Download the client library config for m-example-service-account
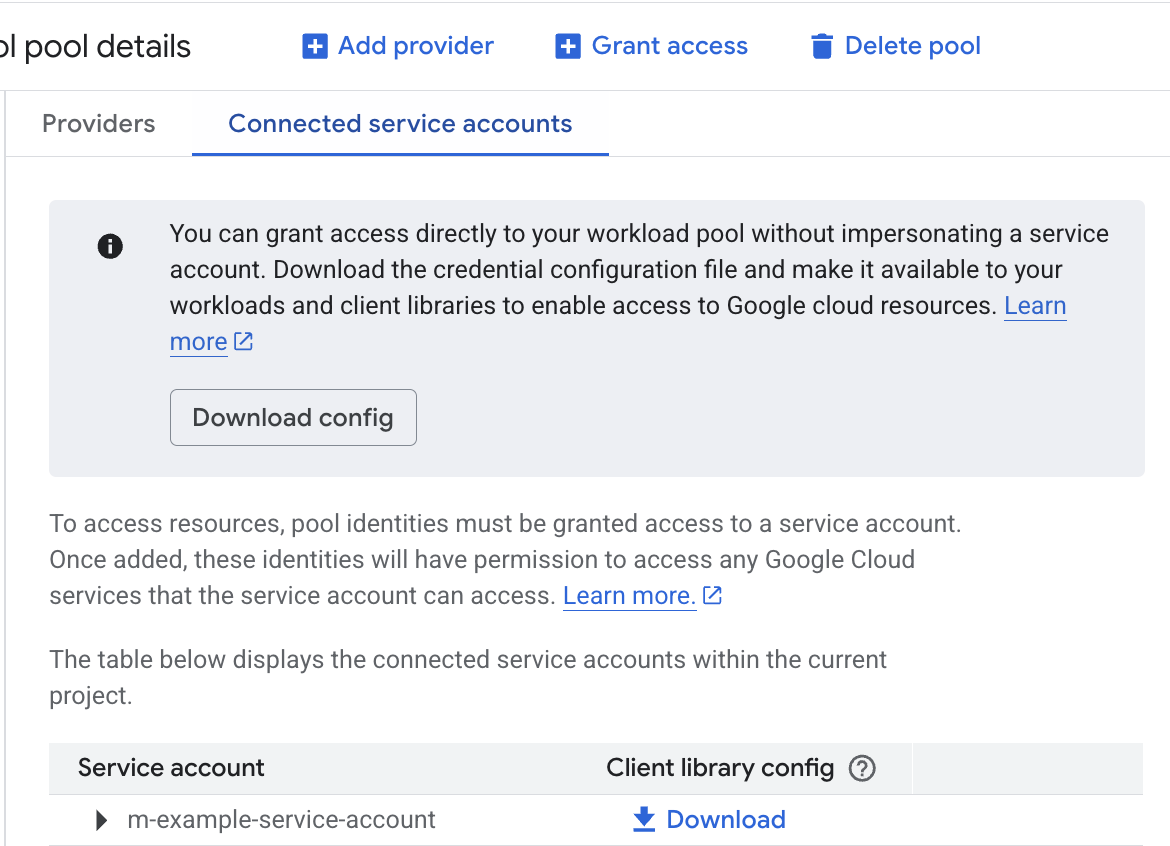 coord(725,819)
